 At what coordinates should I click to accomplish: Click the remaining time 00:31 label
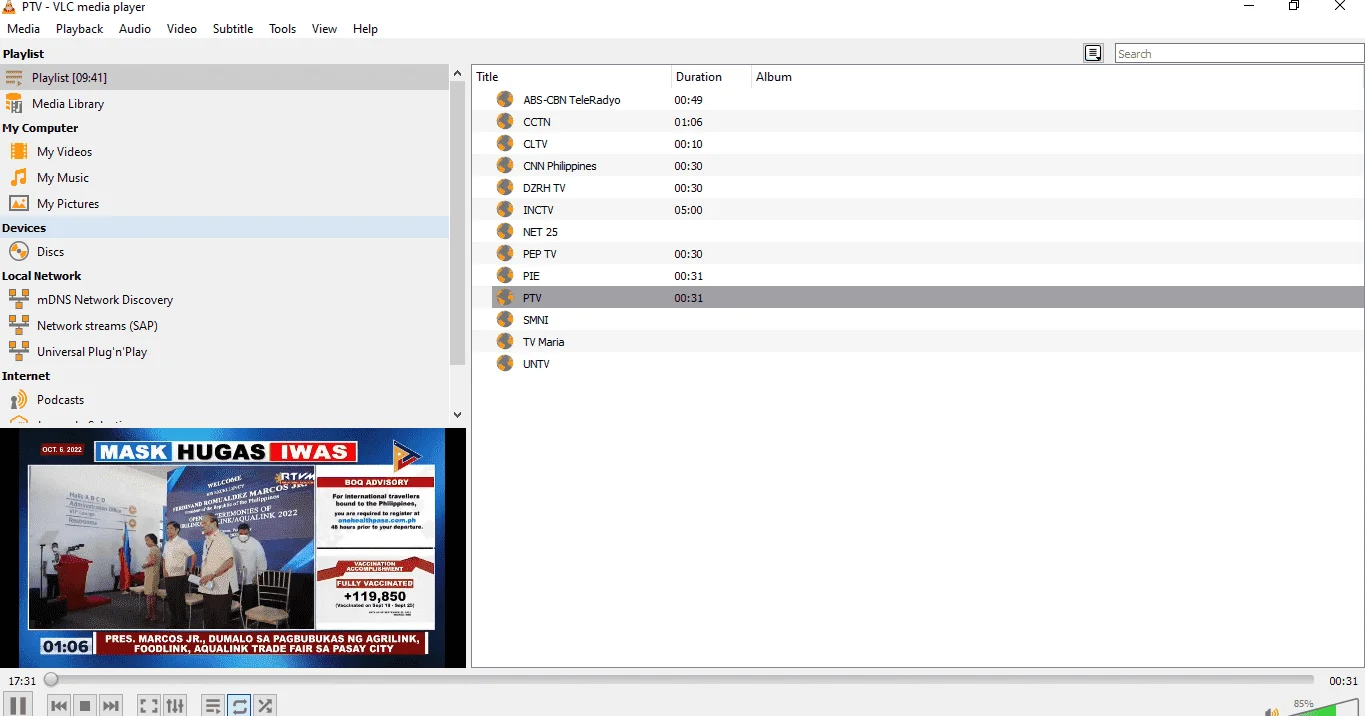pyautogui.click(x=1343, y=681)
